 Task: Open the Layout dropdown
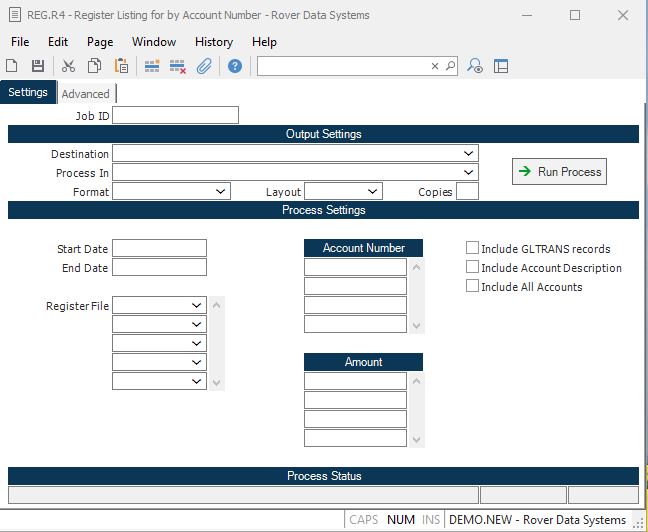[372, 191]
